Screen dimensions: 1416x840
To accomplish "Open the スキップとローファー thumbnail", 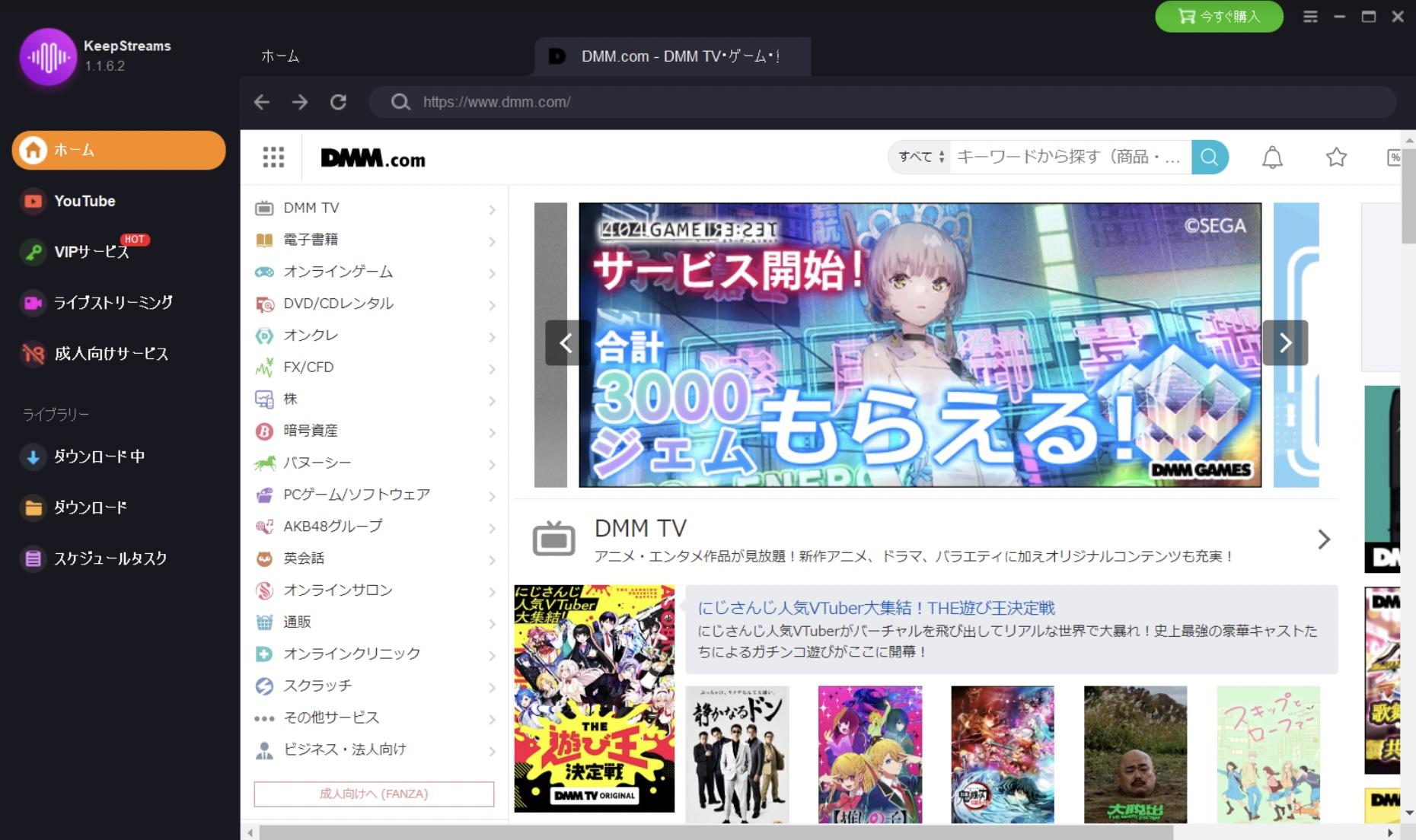I will click(1268, 755).
